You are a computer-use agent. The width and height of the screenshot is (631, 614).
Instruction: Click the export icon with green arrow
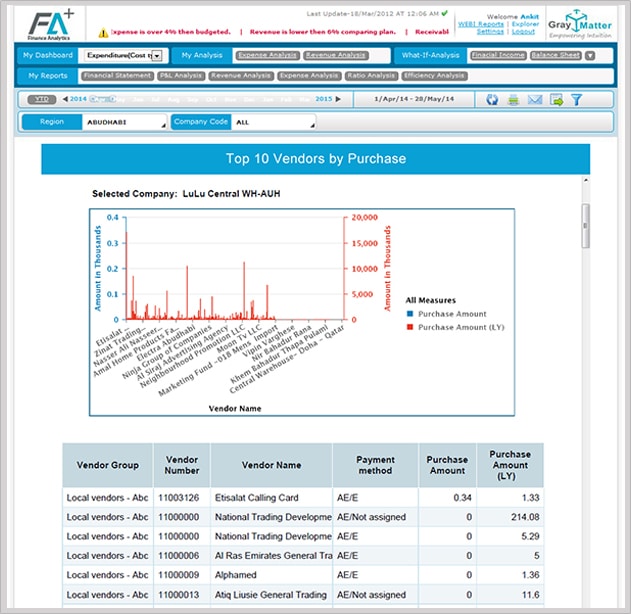(x=557, y=99)
